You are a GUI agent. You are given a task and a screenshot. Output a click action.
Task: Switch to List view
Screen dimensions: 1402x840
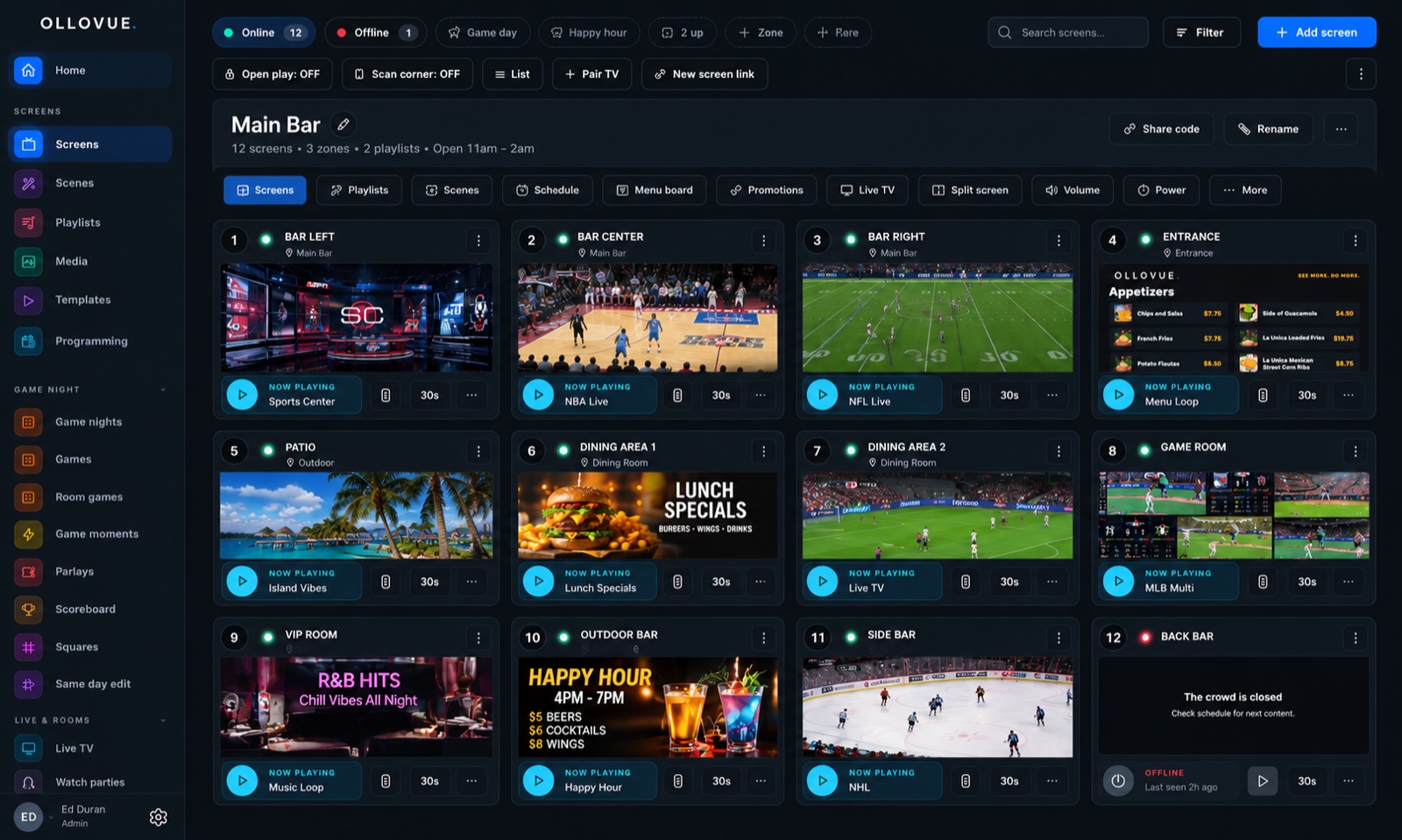513,74
